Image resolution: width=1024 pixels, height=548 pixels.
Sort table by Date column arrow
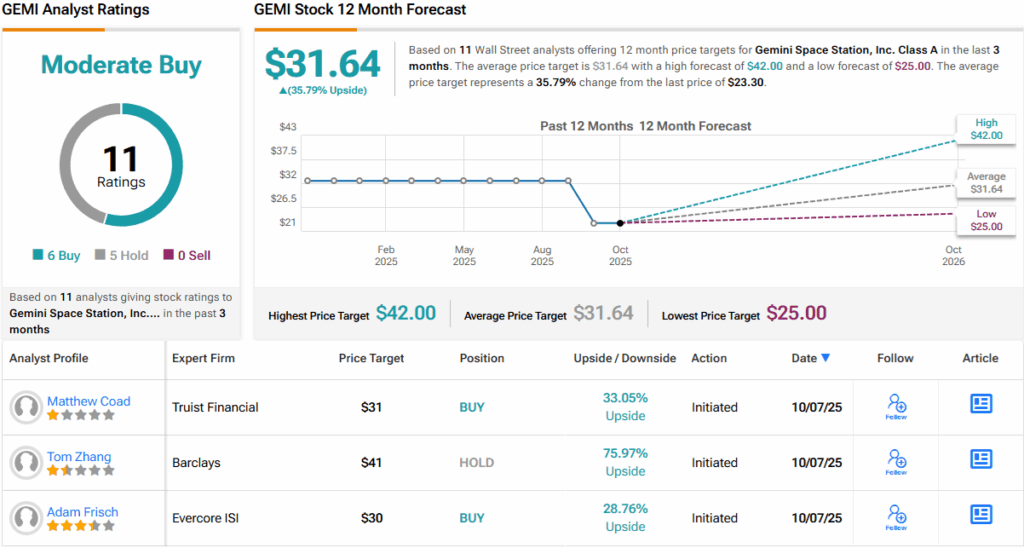(825, 358)
